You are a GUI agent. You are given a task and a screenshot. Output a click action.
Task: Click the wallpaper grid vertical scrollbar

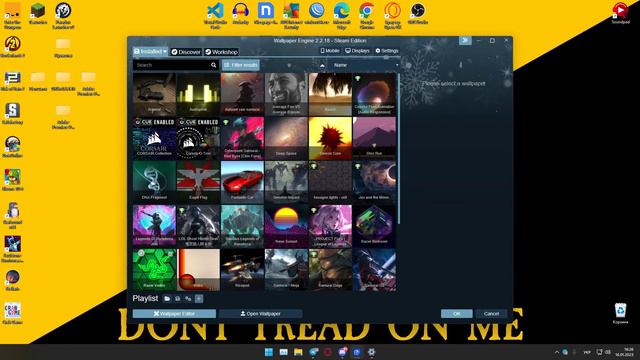pos(399,149)
